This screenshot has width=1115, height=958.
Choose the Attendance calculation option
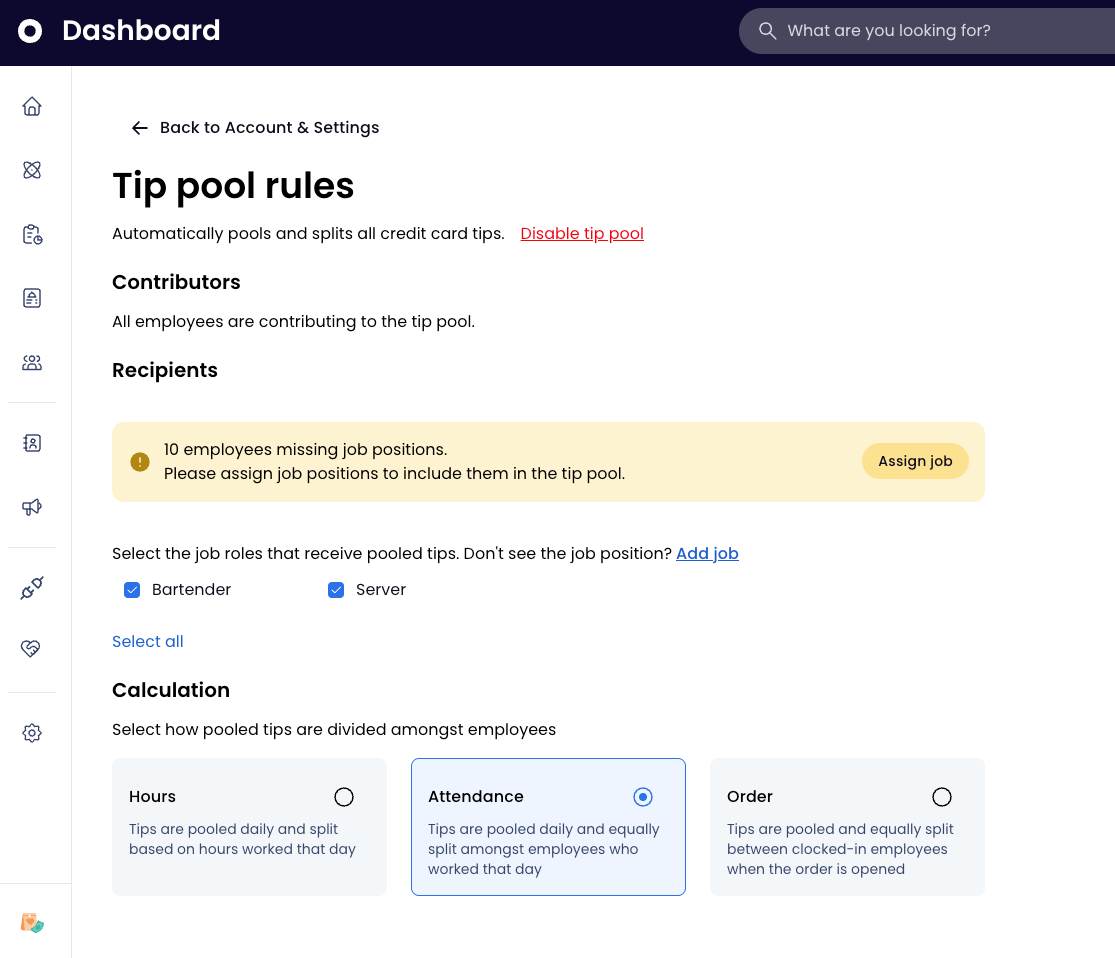pos(643,797)
